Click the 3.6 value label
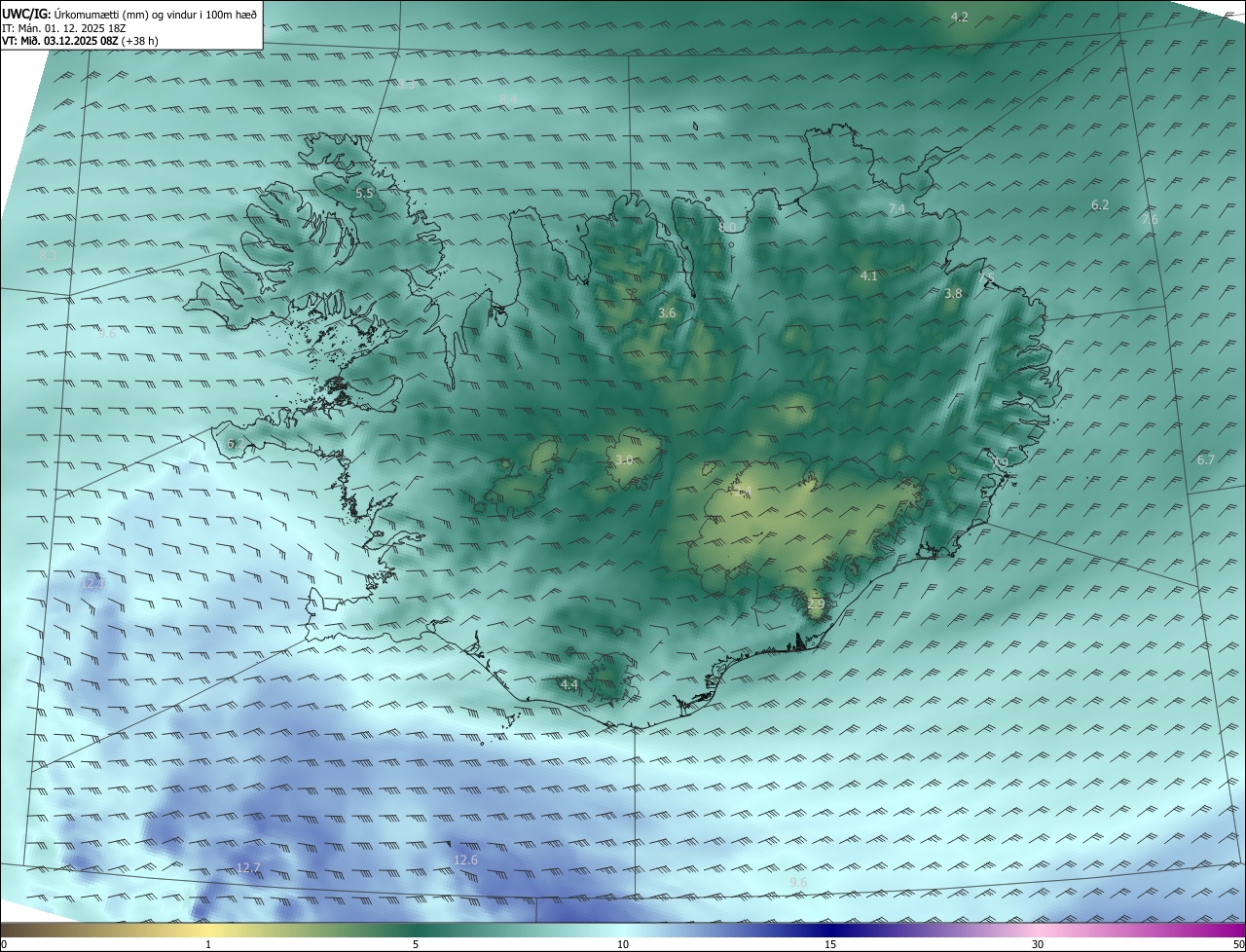This screenshot has width=1246, height=952. (667, 313)
